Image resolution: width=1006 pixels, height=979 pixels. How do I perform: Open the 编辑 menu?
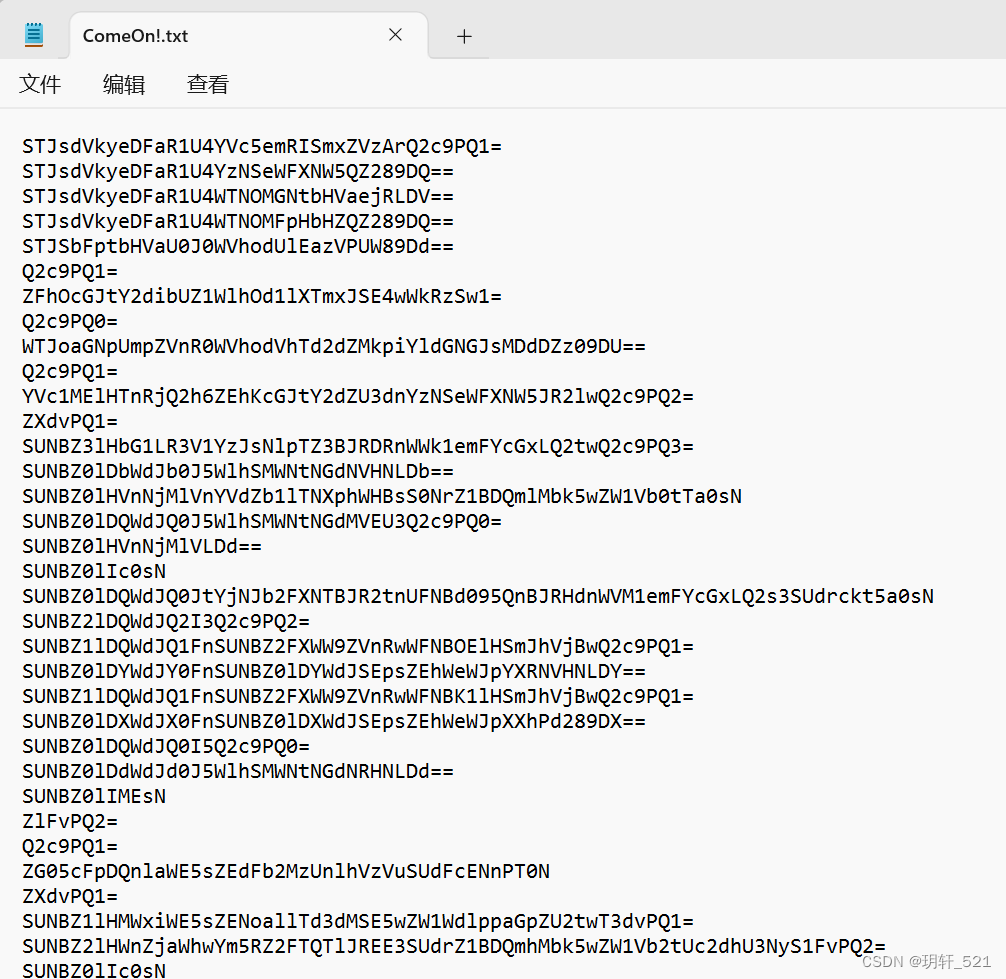(124, 84)
